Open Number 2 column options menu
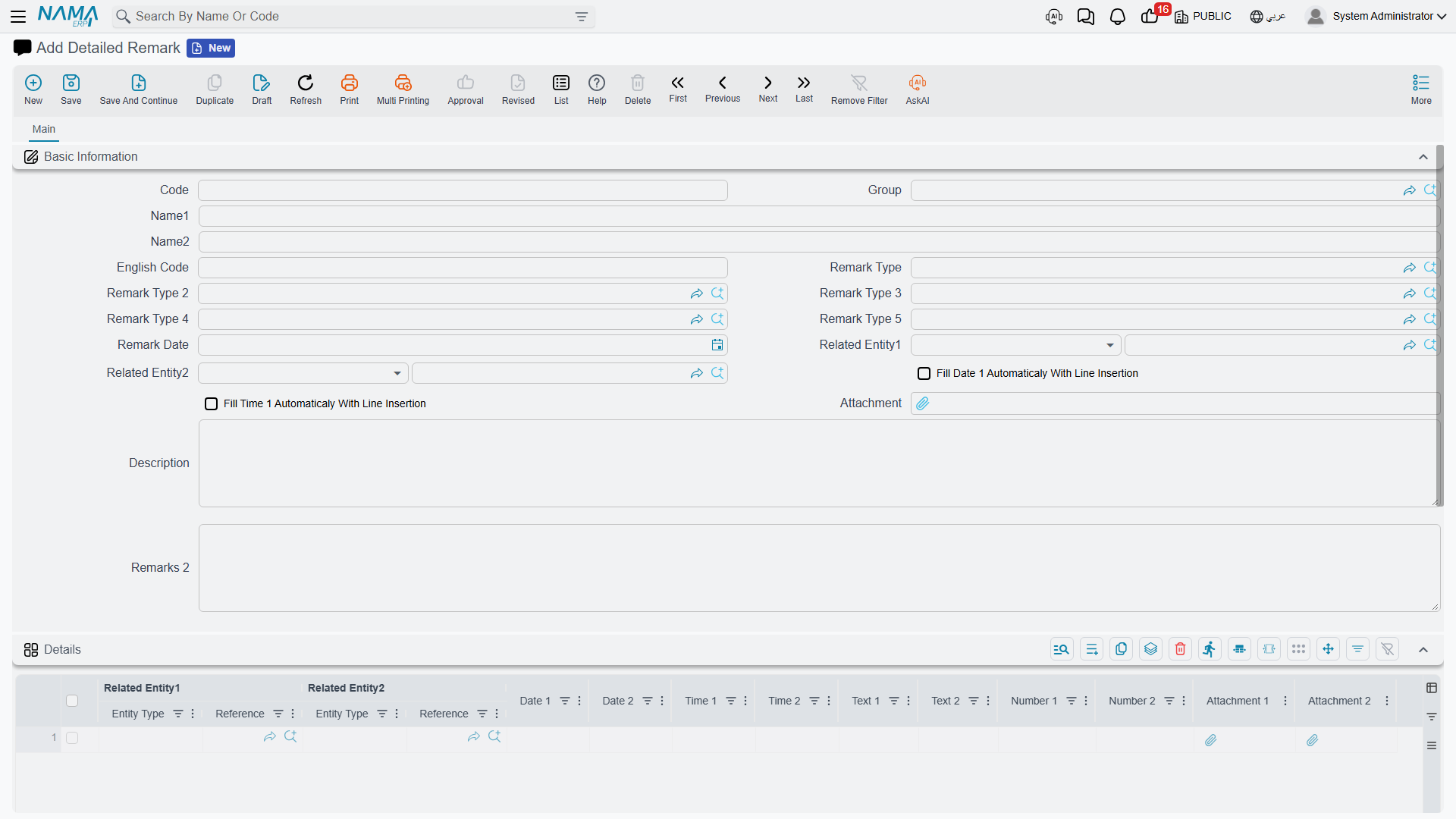 1184,701
